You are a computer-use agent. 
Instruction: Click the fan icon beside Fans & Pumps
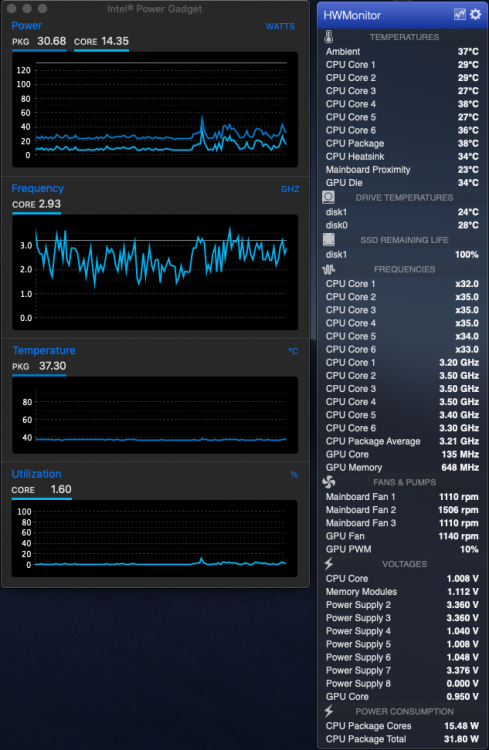tap(329, 482)
